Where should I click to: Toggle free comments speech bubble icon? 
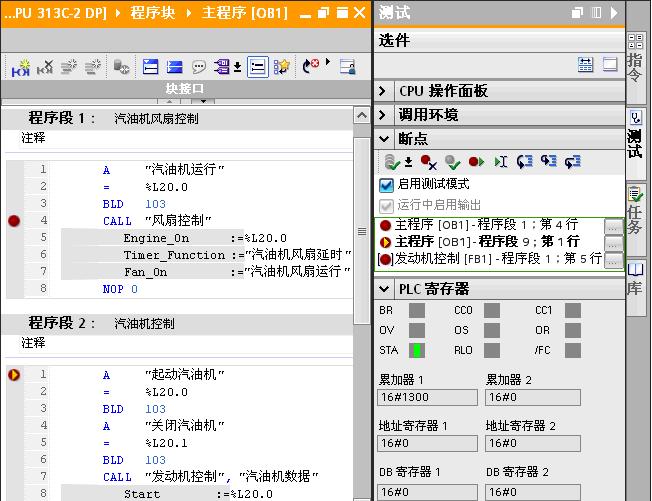(199, 67)
